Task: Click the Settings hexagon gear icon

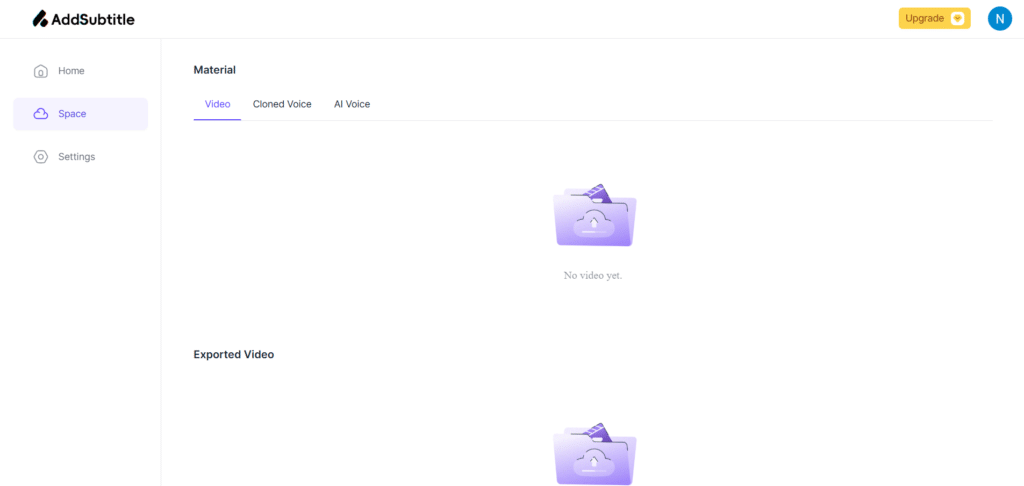Action: tap(41, 157)
